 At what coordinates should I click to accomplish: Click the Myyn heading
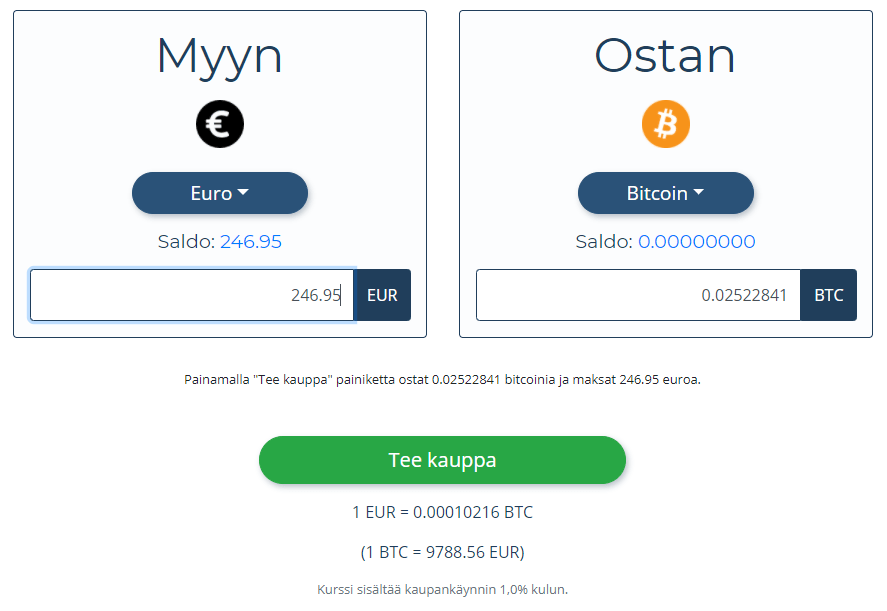[x=220, y=56]
